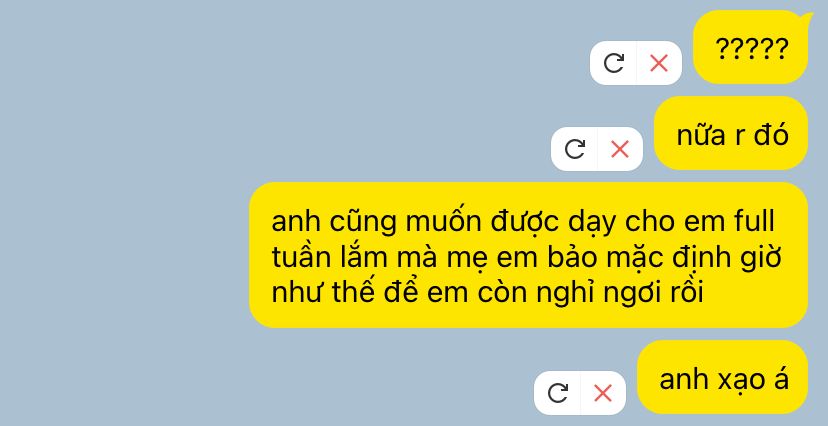Tap the "nữa r đó" message bubble

coord(731,133)
